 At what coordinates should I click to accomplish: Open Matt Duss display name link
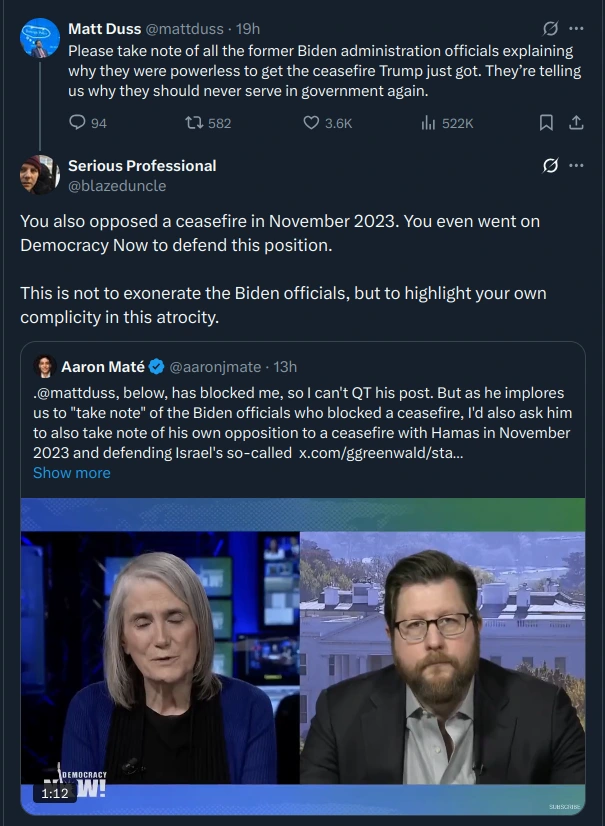(x=104, y=29)
